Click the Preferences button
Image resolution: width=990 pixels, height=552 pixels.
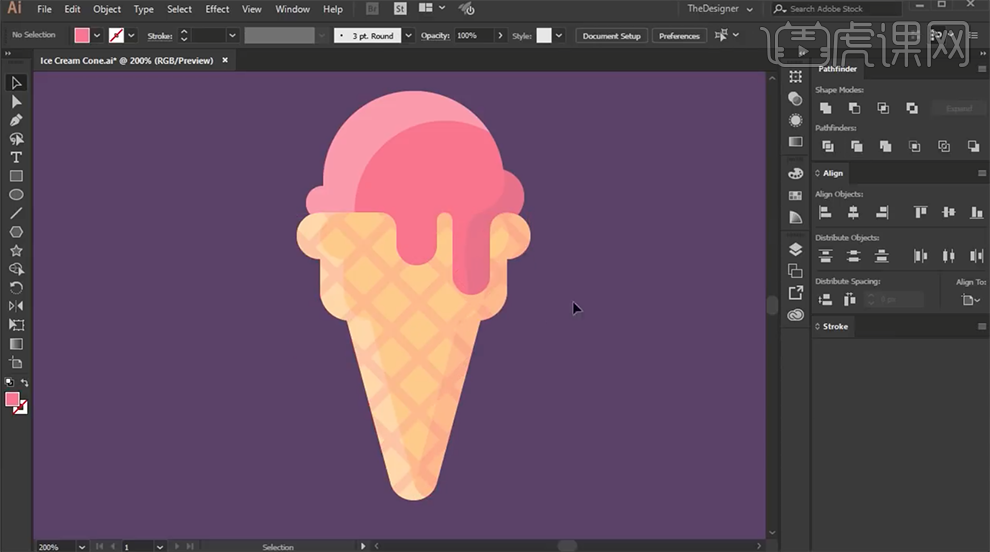pyautogui.click(x=679, y=36)
